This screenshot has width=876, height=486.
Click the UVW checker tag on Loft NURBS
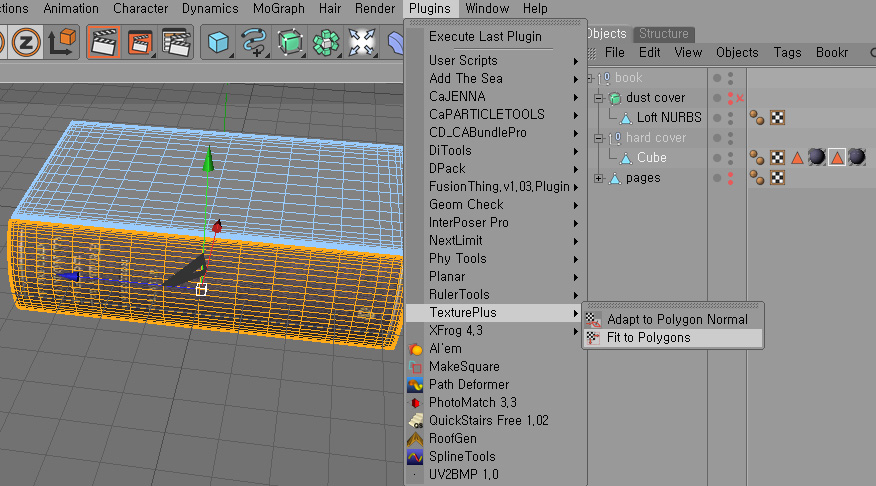coord(778,117)
